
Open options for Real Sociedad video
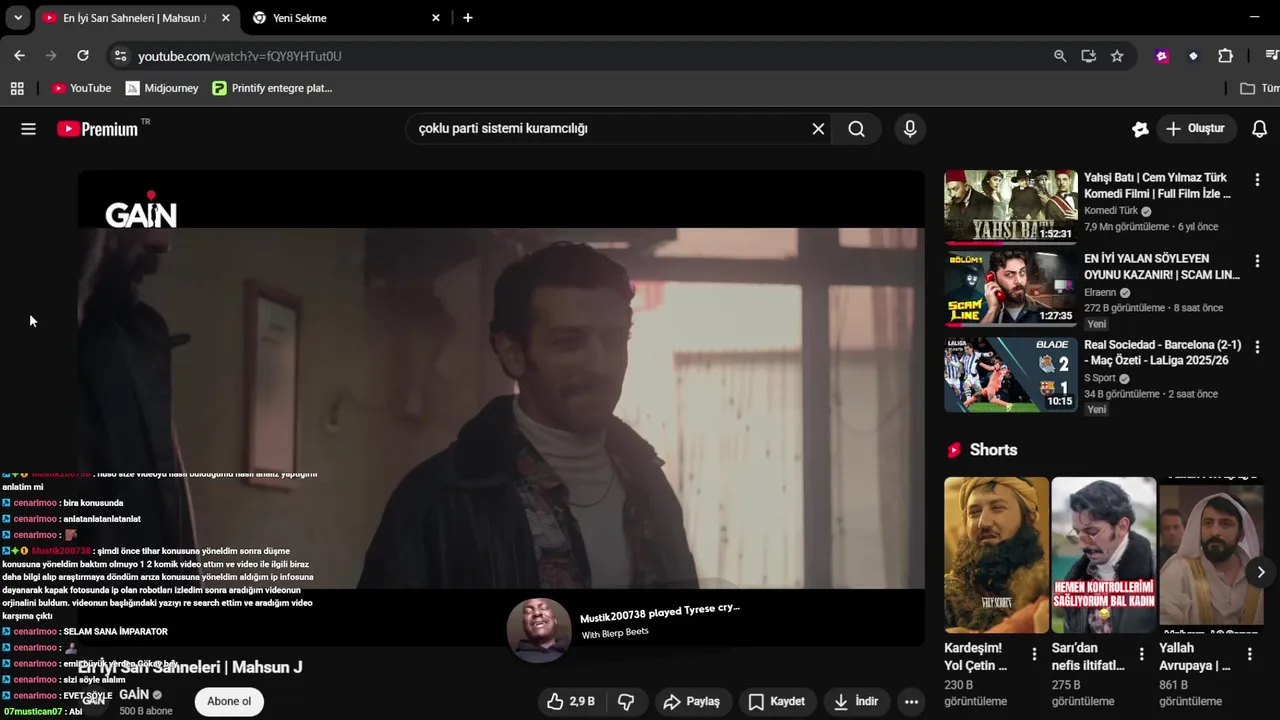[x=1257, y=347]
